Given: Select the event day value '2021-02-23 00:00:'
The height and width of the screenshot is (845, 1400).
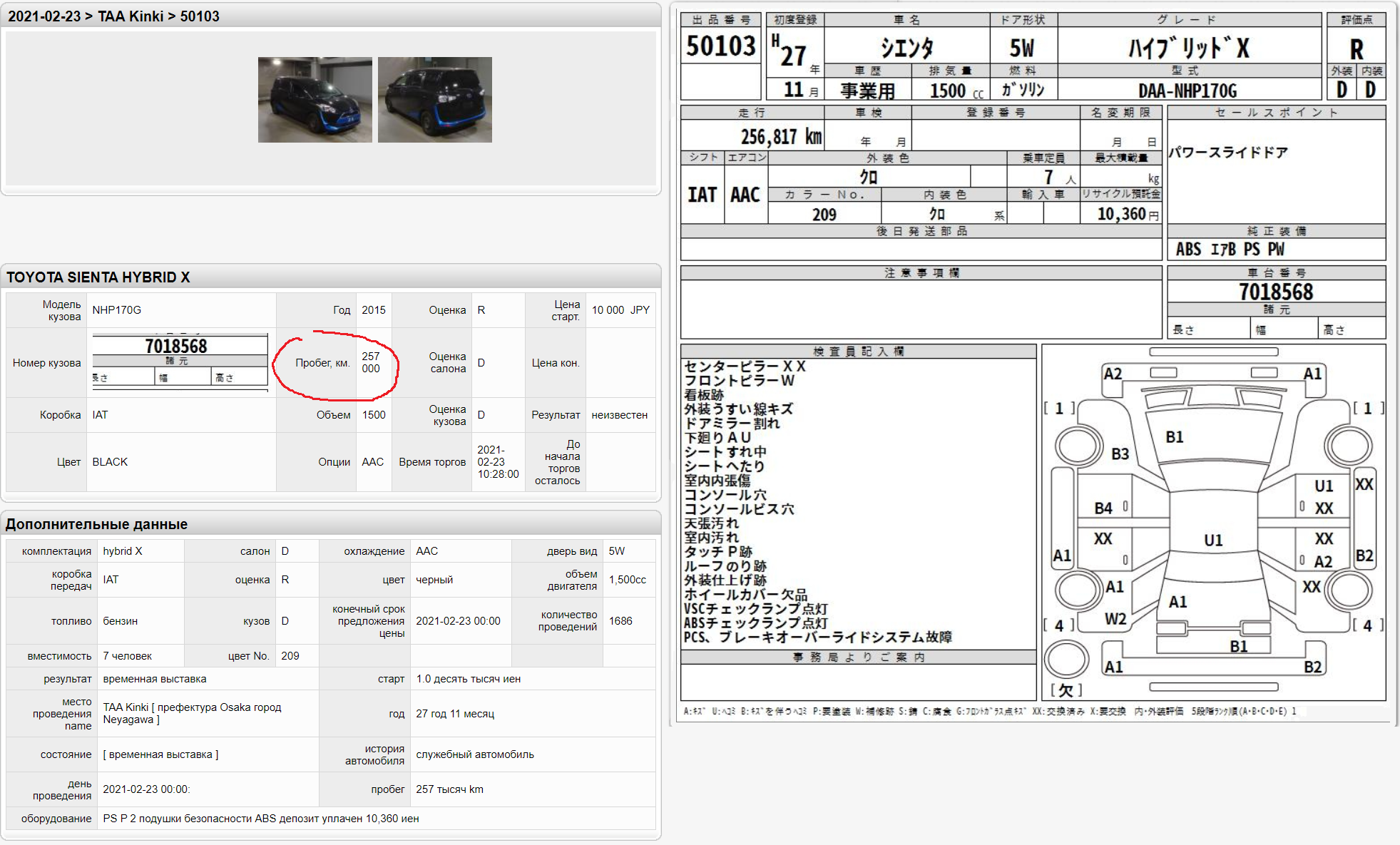Looking at the screenshot, I should click(x=146, y=789).
